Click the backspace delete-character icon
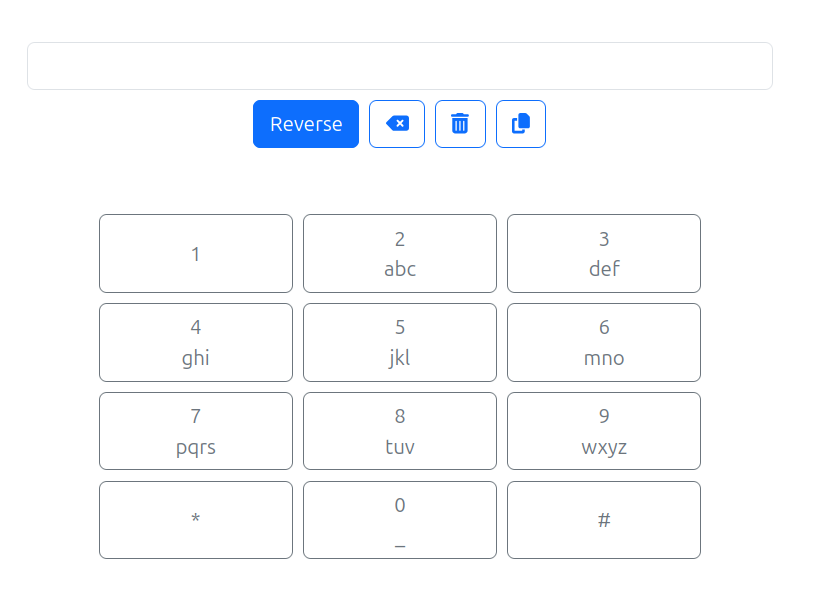This screenshot has width=826, height=608. point(397,124)
